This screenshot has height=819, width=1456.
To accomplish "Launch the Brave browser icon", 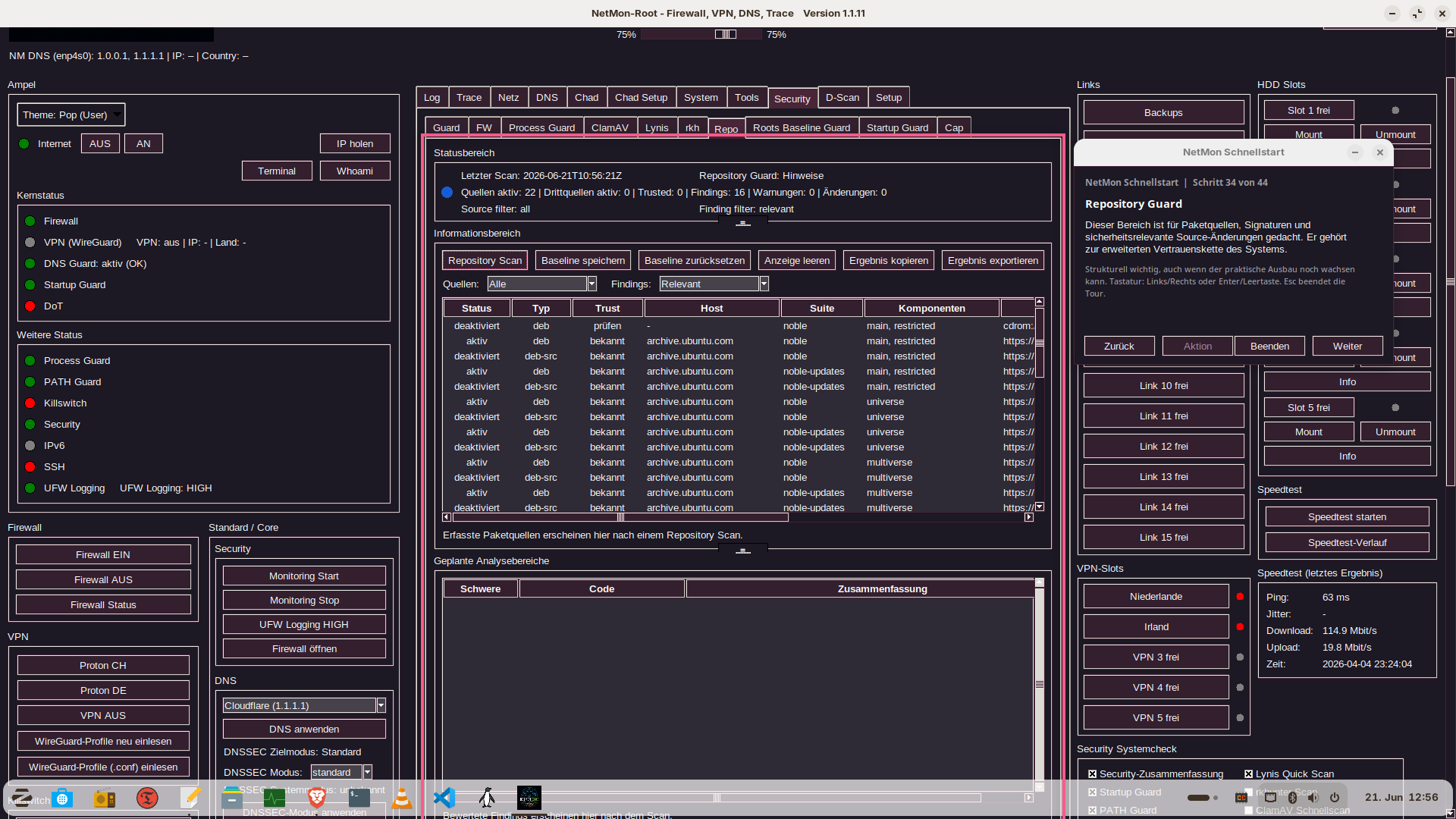I will [317, 798].
